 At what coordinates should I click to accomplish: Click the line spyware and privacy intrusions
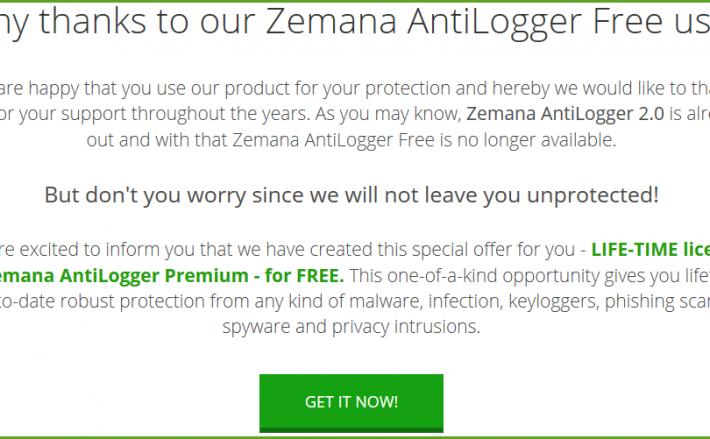coord(351,326)
